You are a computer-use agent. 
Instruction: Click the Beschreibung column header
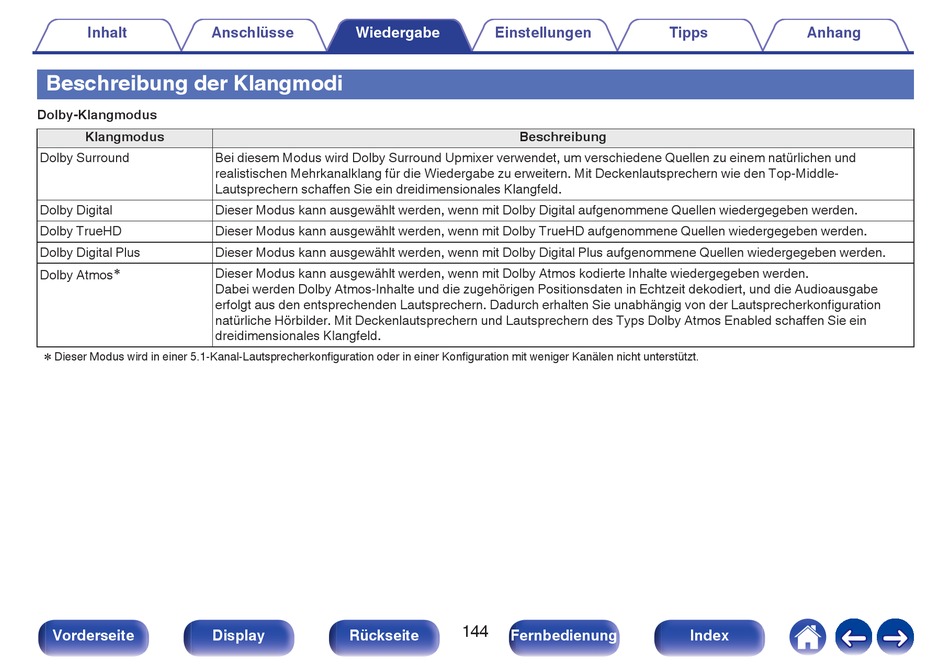click(563, 137)
